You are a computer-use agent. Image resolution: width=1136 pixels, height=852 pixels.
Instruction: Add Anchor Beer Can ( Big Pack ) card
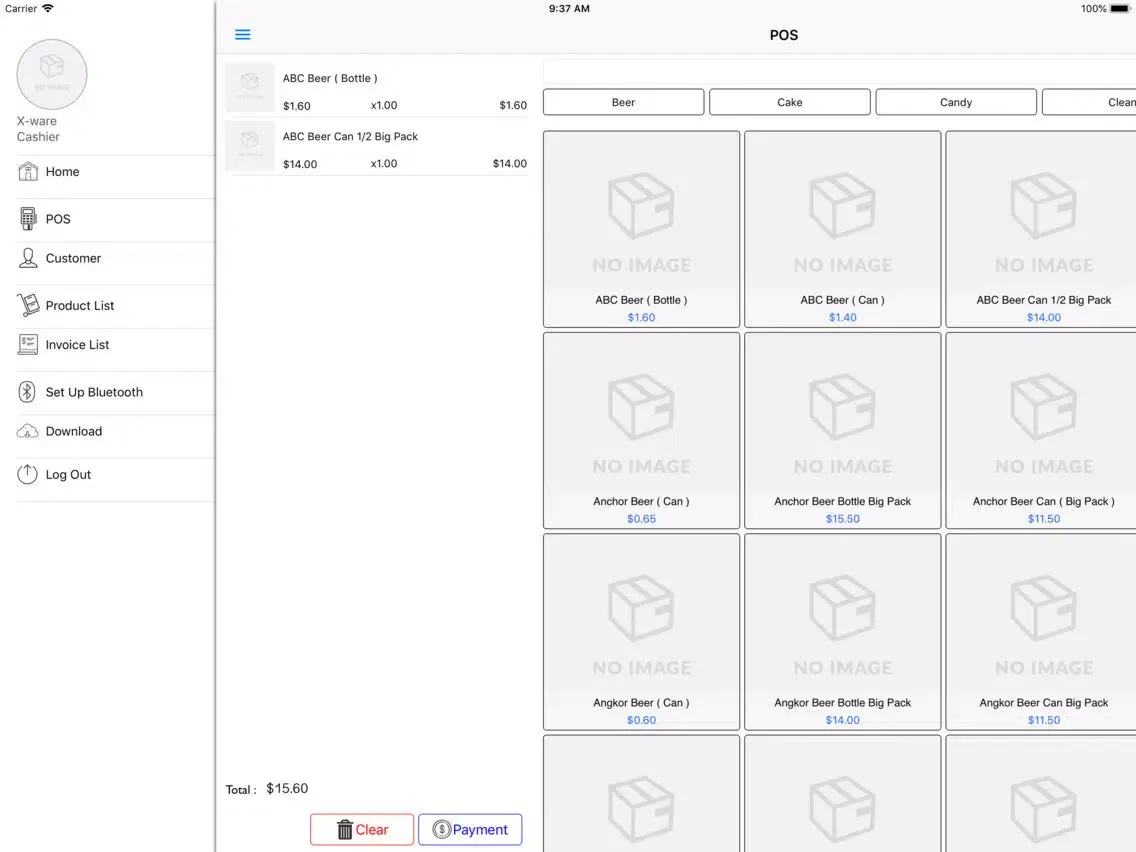(x=1042, y=430)
